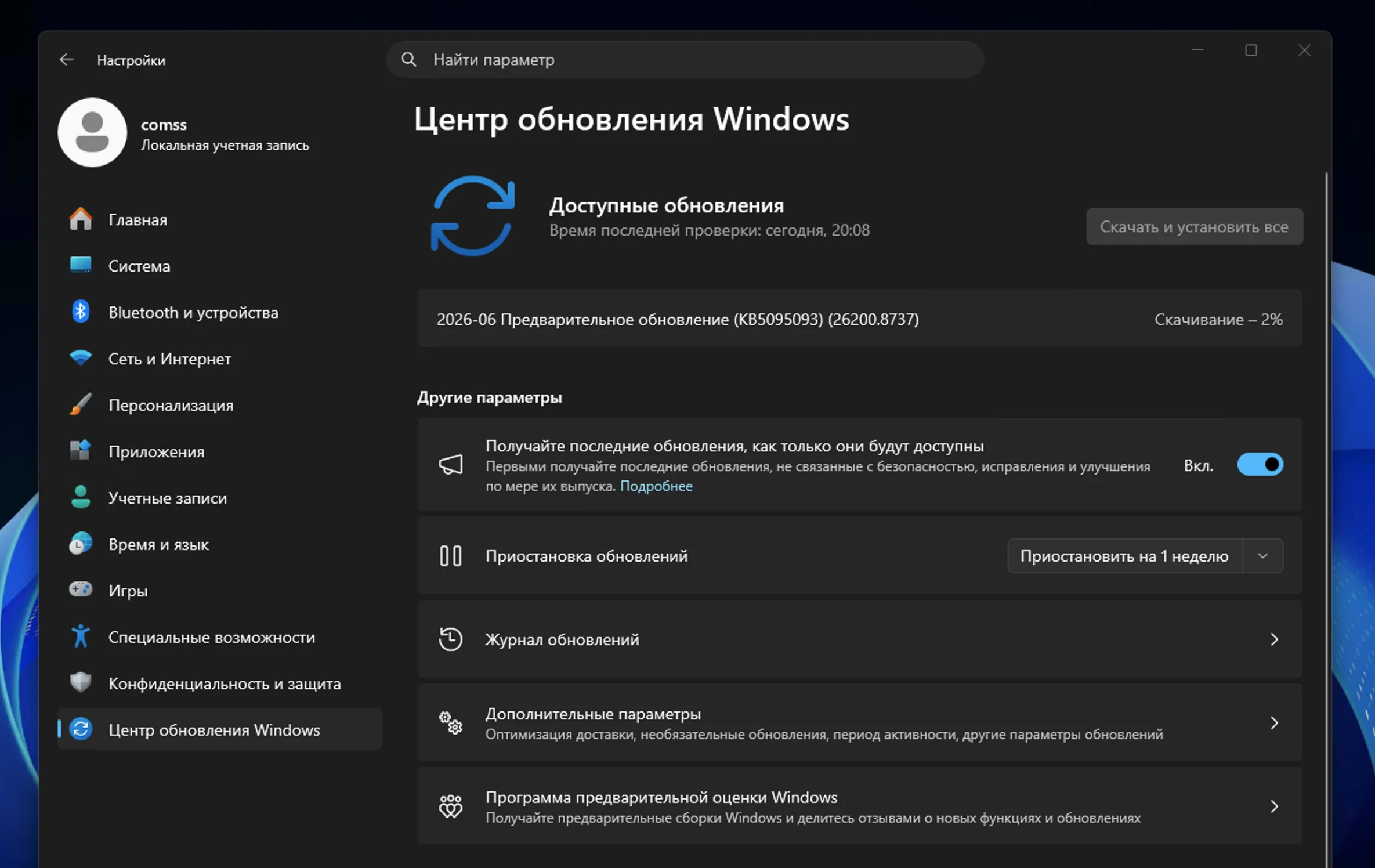Close the Settings window
Image resolution: width=1375 pixels, height=868 pixels.
click(1304, 50)
